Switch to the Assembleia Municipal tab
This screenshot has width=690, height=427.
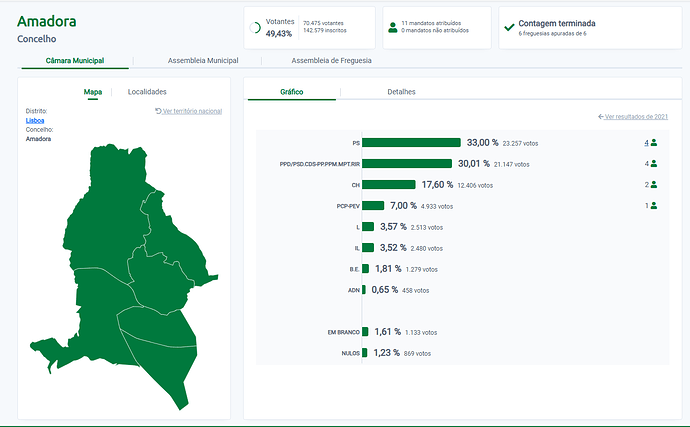click(x=203, y=61)
